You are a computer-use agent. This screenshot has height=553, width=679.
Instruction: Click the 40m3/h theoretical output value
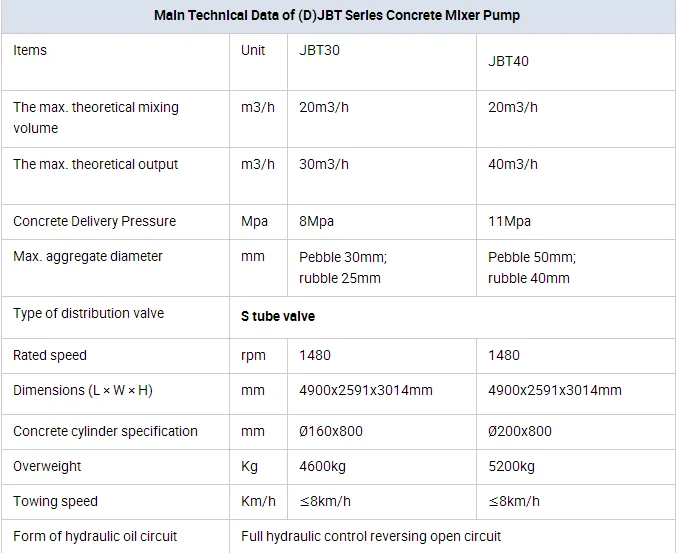tap(513, 165)
